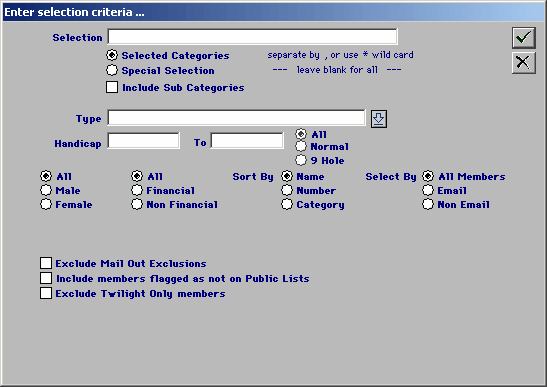Screen dimensions: 547x387
Task: Click the Handicap label
Action: pyautogui.click(x=78, y=144)
